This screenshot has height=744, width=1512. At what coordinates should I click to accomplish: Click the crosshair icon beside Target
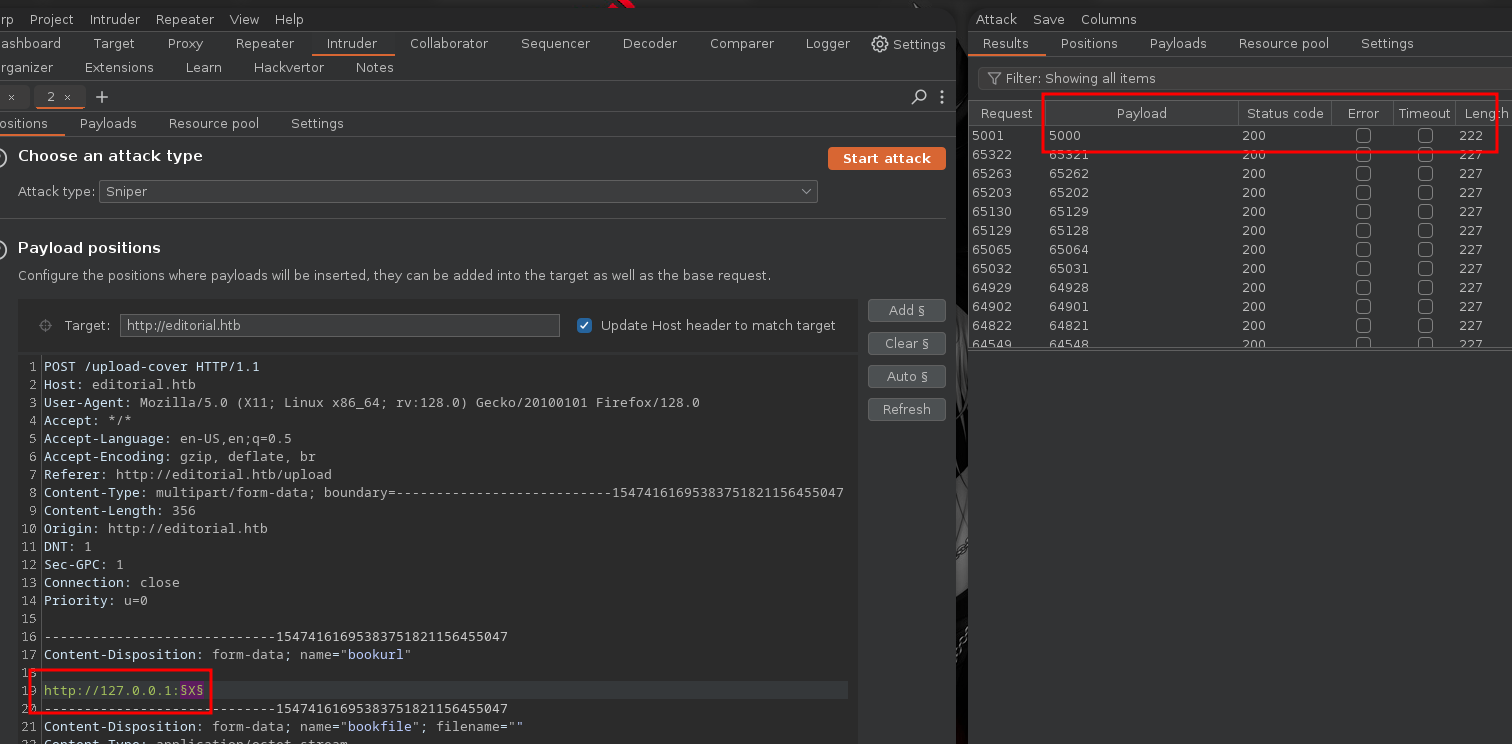pos(45,326)
